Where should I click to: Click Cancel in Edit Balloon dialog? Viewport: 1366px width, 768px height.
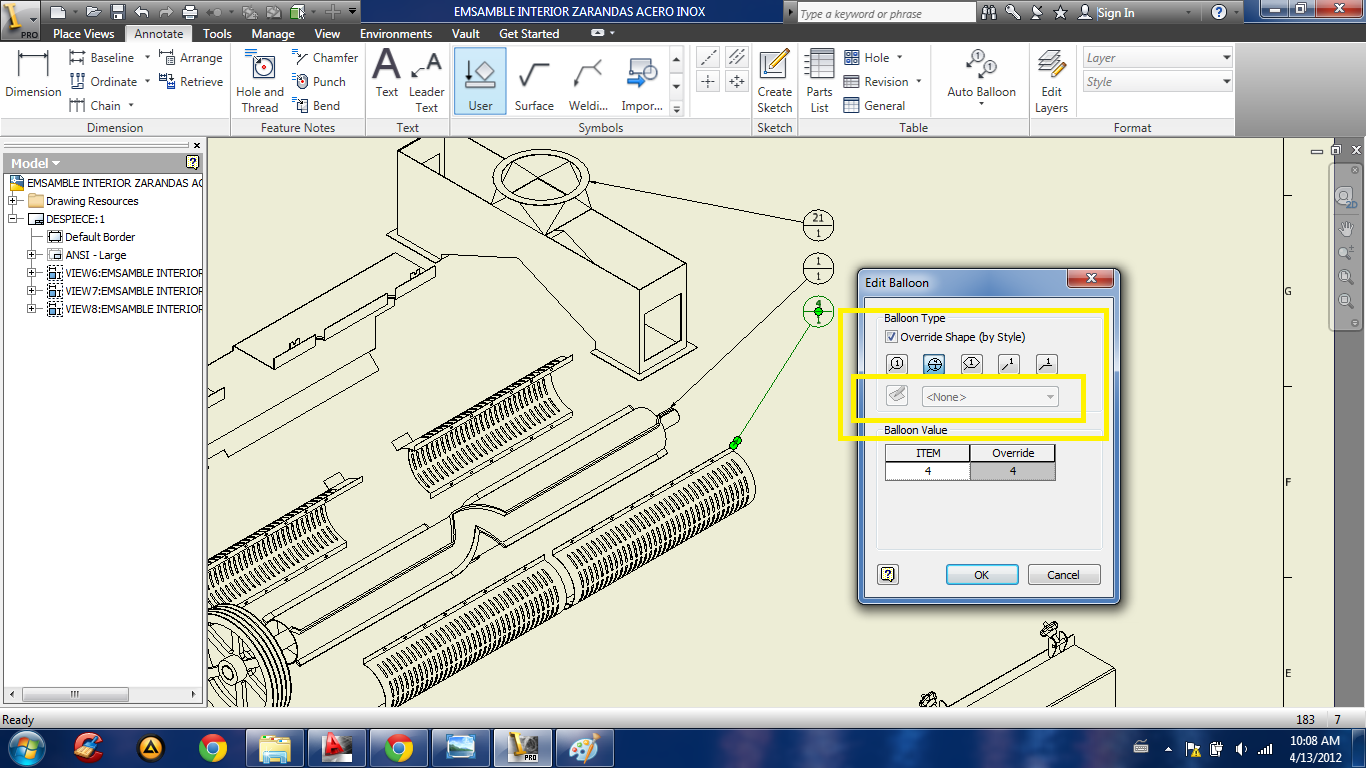[1063, 575]
